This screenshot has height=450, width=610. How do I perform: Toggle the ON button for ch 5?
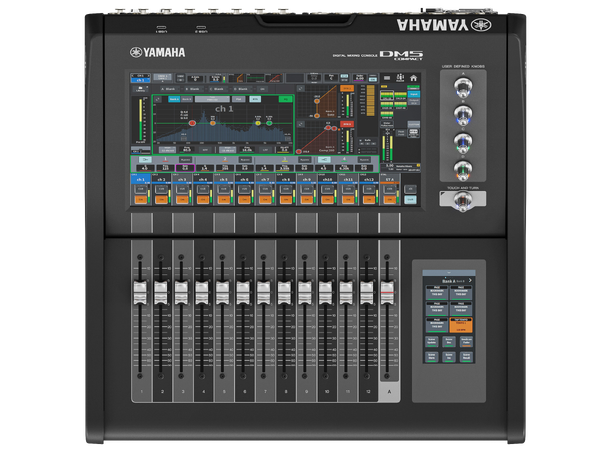coord(223,199)
